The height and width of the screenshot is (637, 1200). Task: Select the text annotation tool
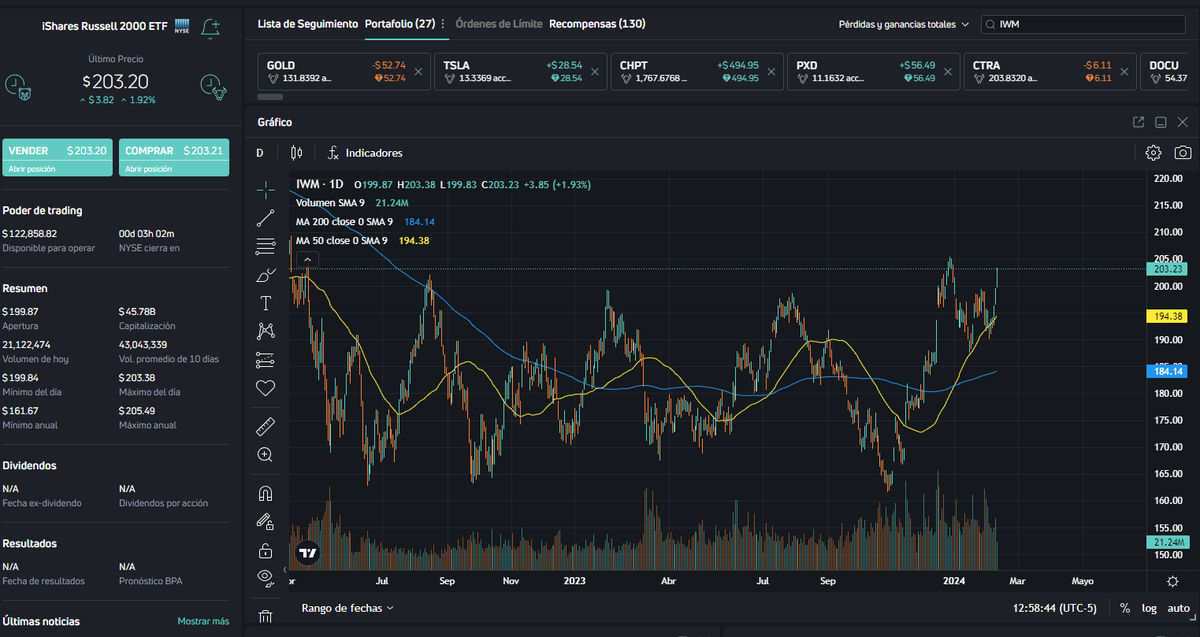(265, 303)
